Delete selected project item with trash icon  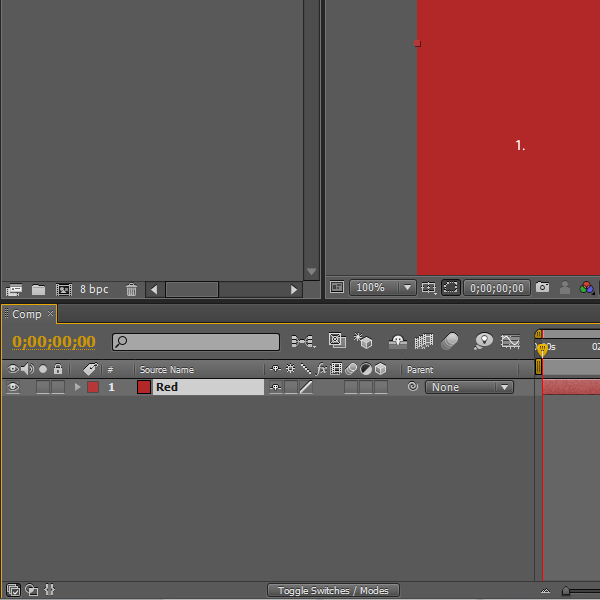[131, 290]
